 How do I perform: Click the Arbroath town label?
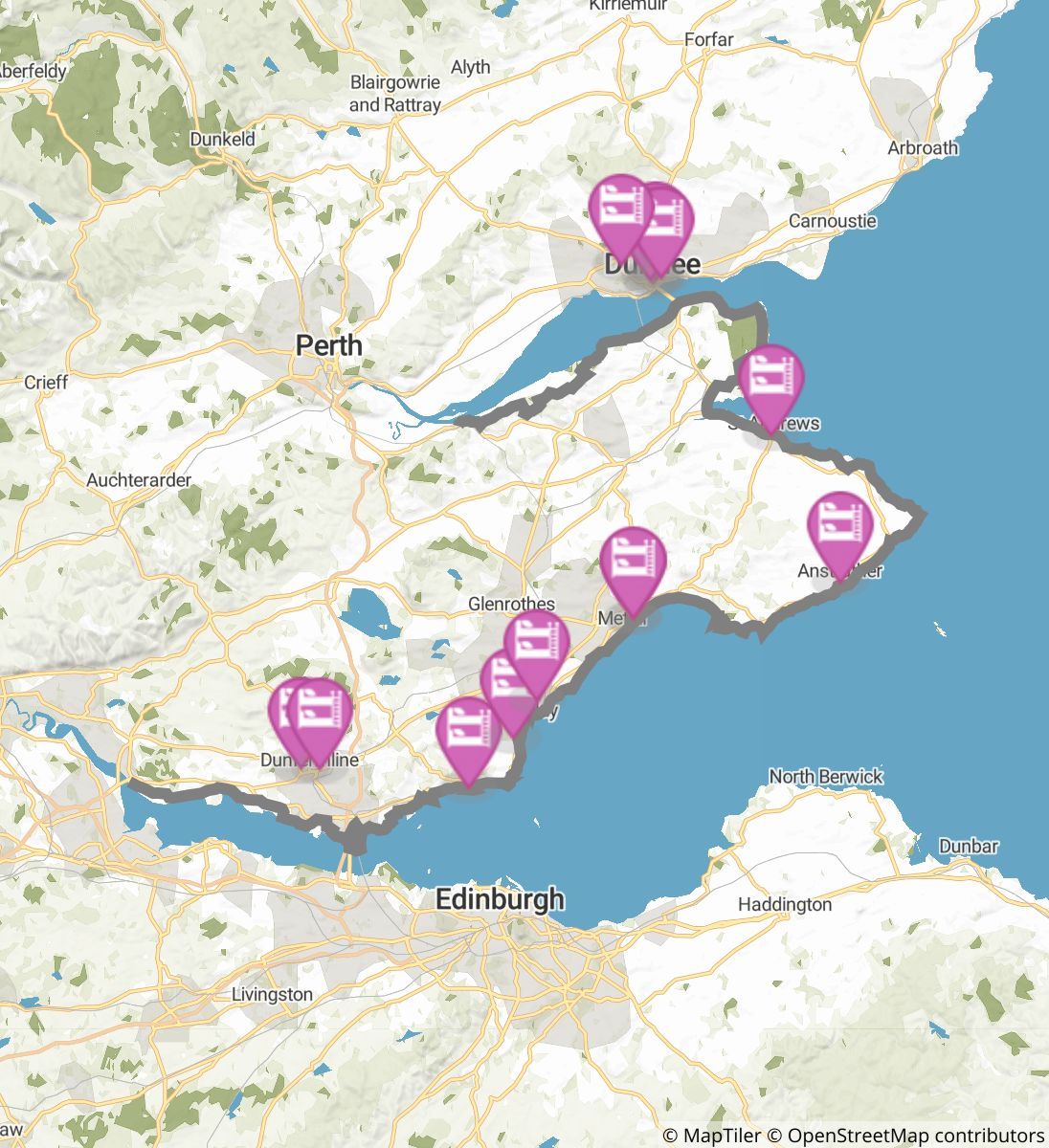[x=923, y=147]
